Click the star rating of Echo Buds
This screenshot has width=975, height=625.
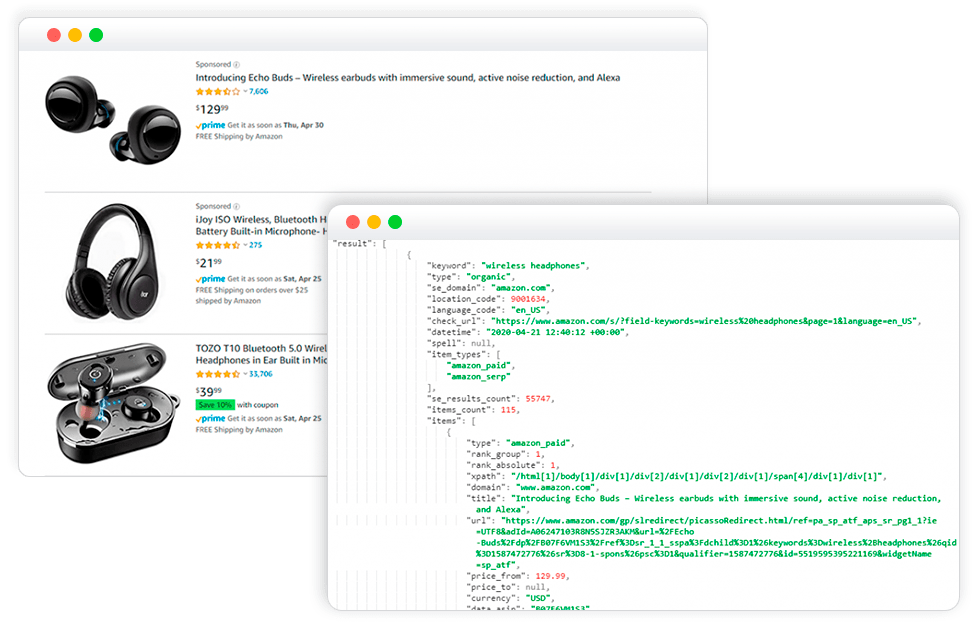(x=218, y=91)
